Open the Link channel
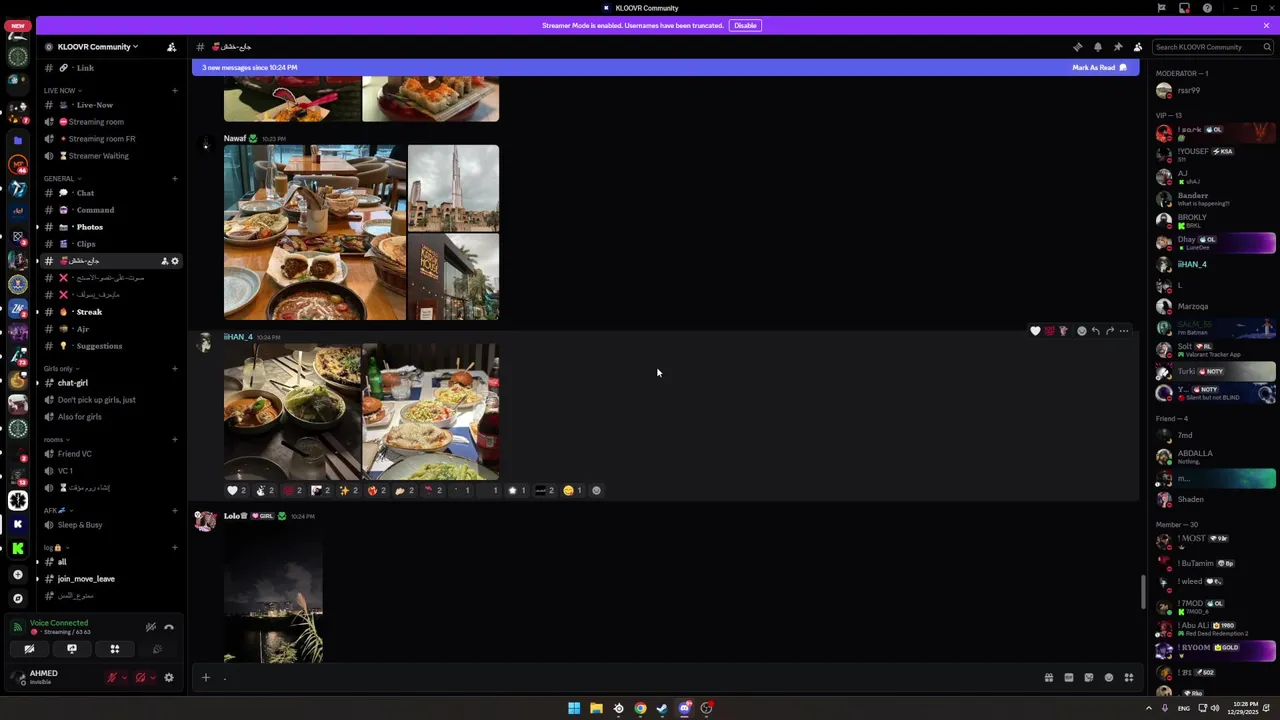Screen dimensions: 1280x720 click(x=110, y=68)
